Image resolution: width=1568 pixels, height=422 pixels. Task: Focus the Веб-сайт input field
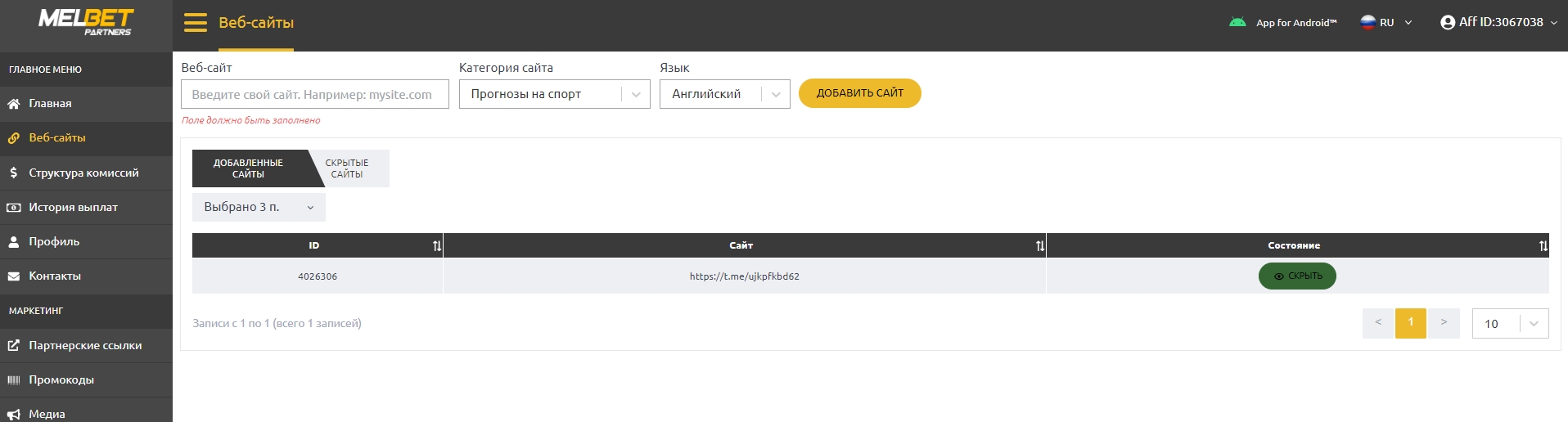pos(315,94)
